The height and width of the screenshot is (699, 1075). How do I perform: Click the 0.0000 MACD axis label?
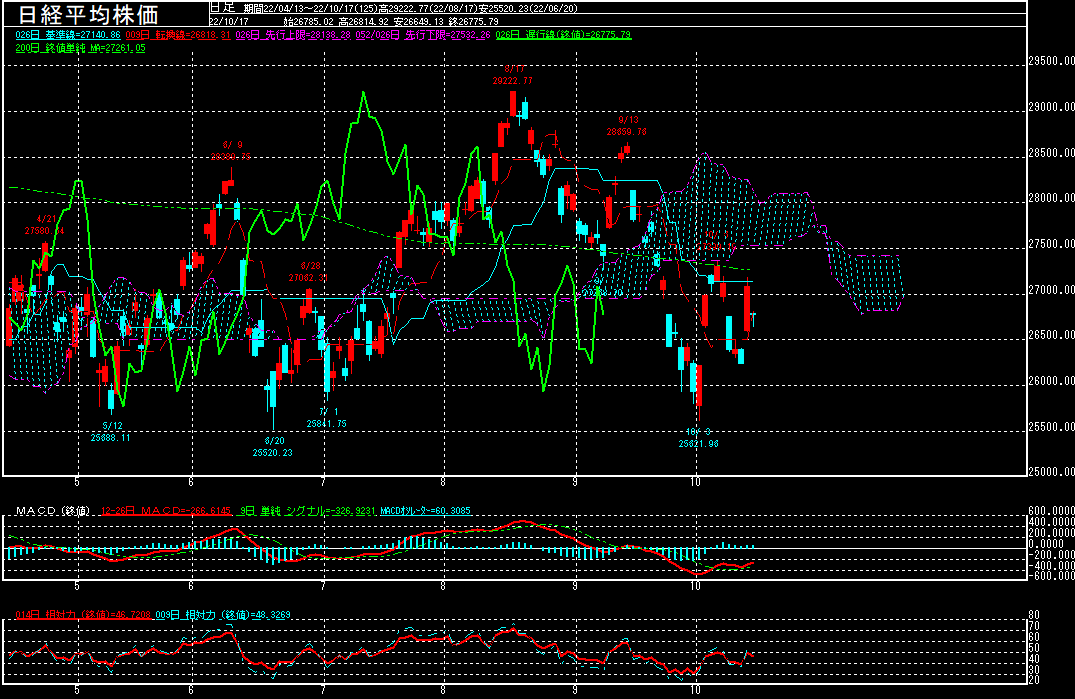[1046, 543]
